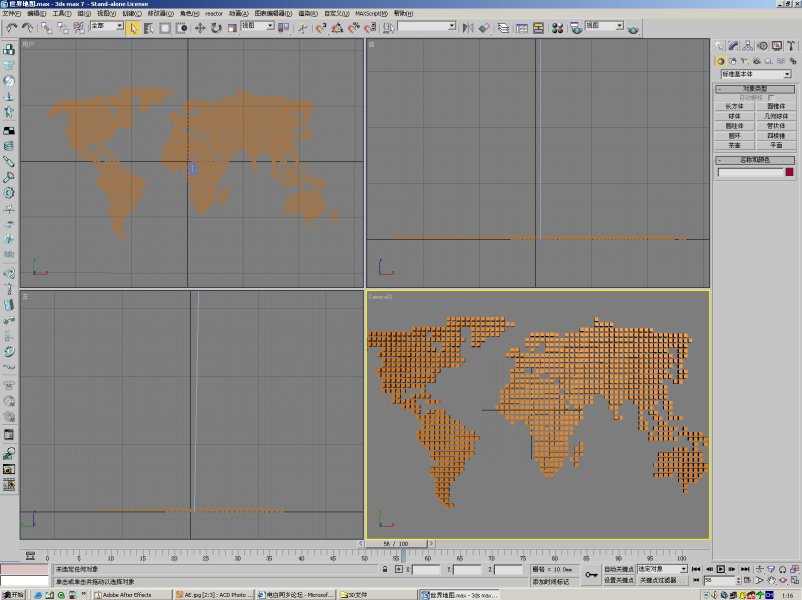Viewport: 802px width, 600px height.
Task: Click the object color swatch in Name panel
Action: (x=790, y=170)
